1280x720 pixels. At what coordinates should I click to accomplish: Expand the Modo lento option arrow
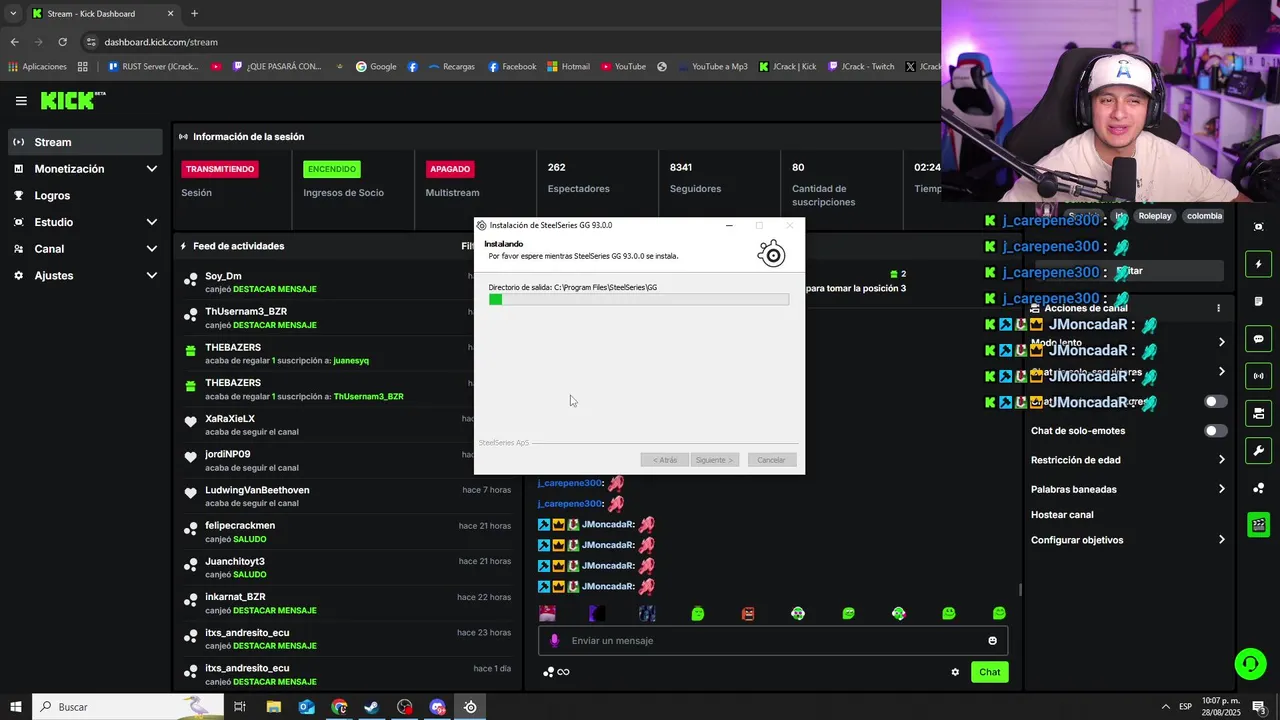[x=1221, y=342]
